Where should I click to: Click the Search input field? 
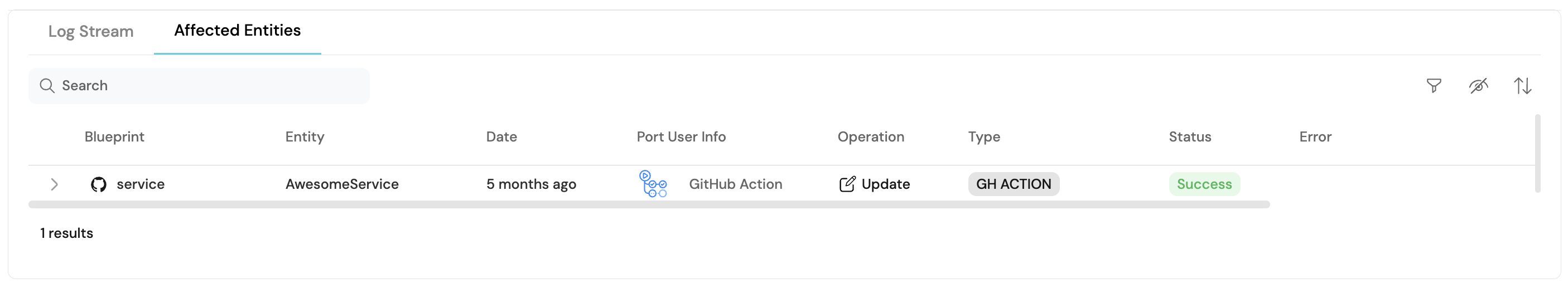207,86
